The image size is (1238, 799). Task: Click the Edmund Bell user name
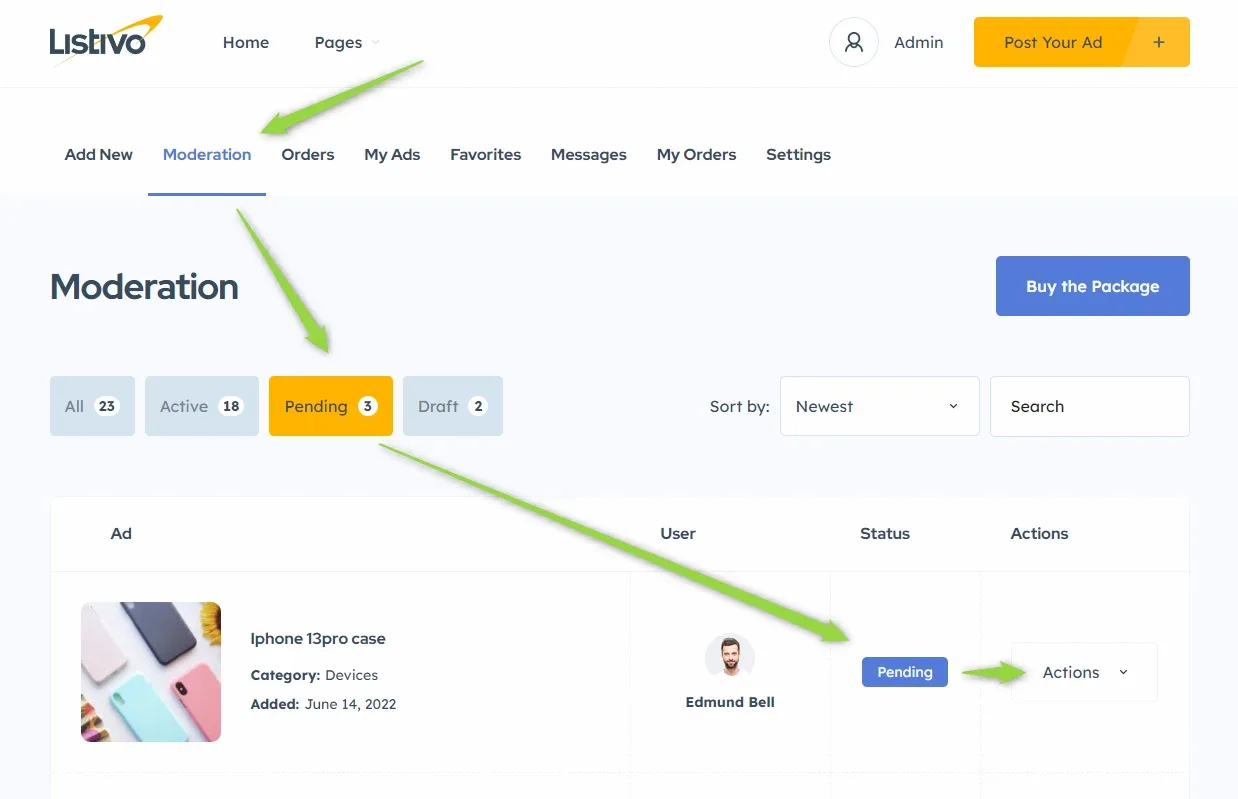click(730, 702)
